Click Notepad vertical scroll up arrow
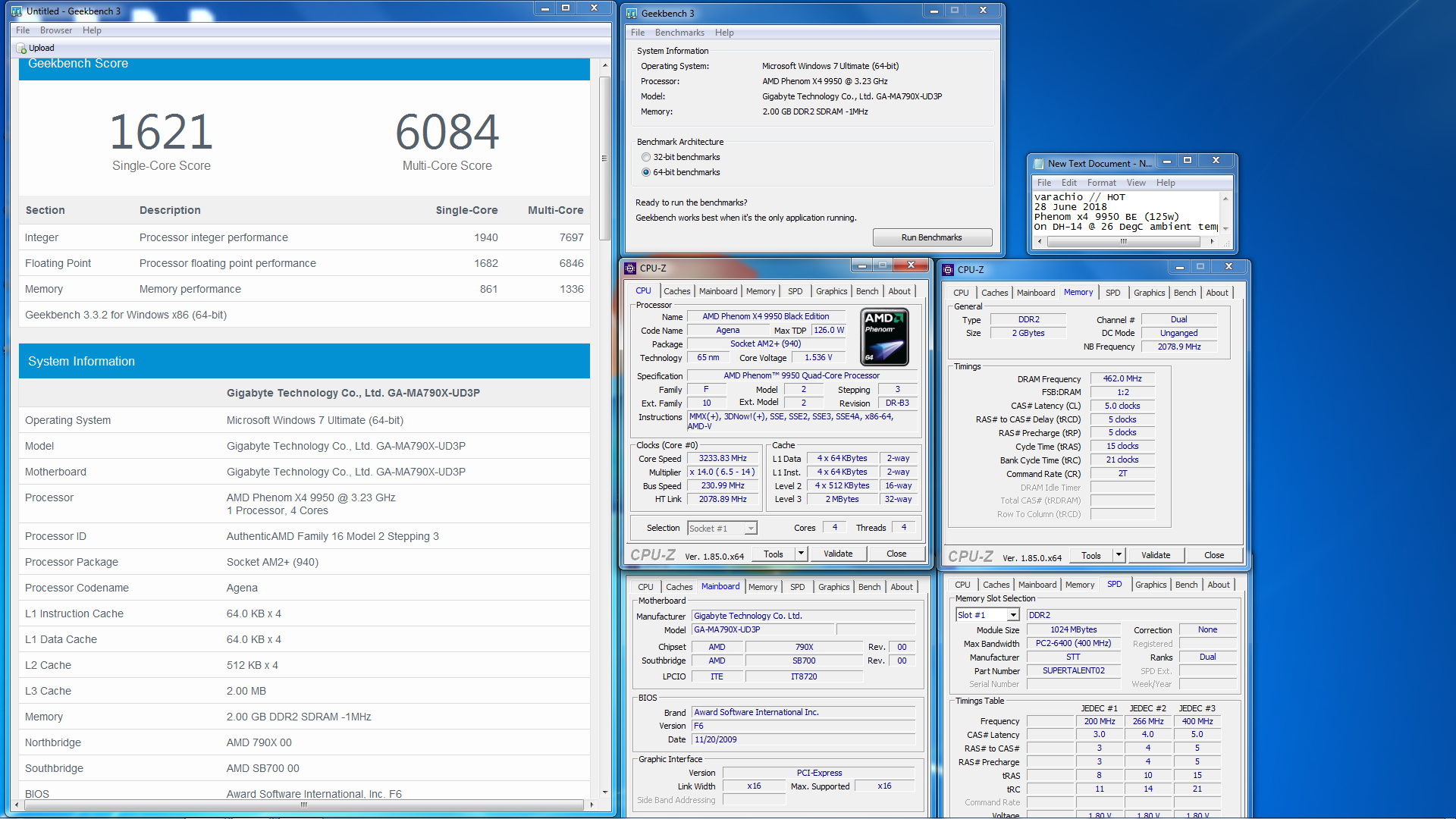1456x819 pixels. pyautogui.click(x=1225, y=199)
